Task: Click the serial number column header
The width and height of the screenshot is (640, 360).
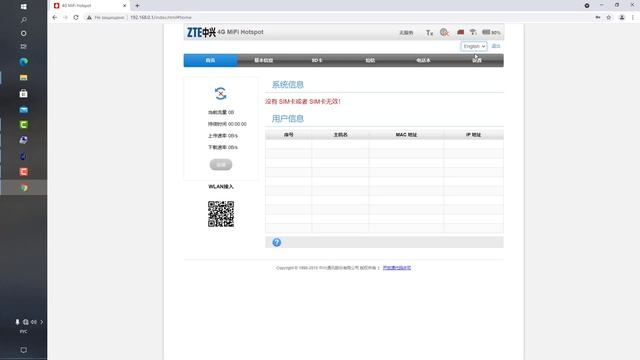Action: (x=289, y=135)
